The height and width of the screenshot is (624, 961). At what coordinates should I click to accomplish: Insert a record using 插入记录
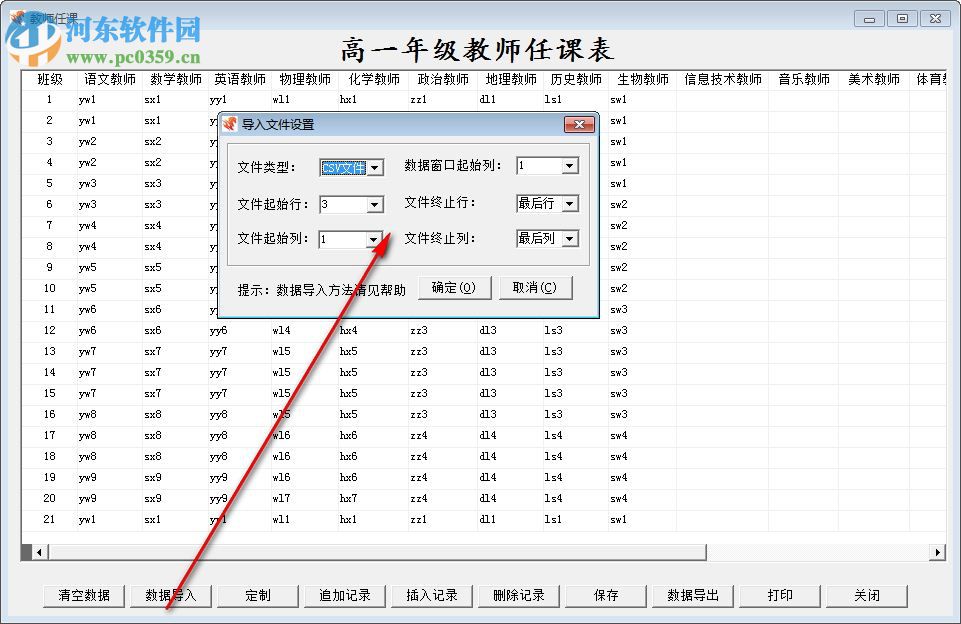431,595
